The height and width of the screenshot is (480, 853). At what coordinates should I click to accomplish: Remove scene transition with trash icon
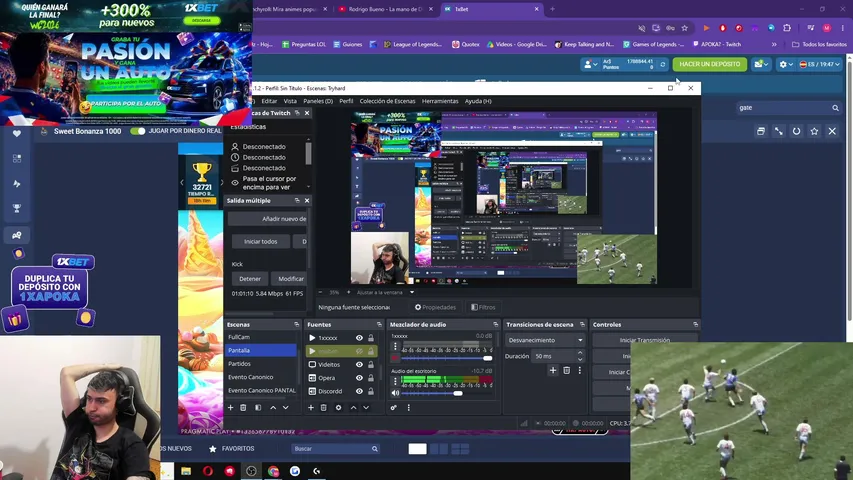(566, 371)
